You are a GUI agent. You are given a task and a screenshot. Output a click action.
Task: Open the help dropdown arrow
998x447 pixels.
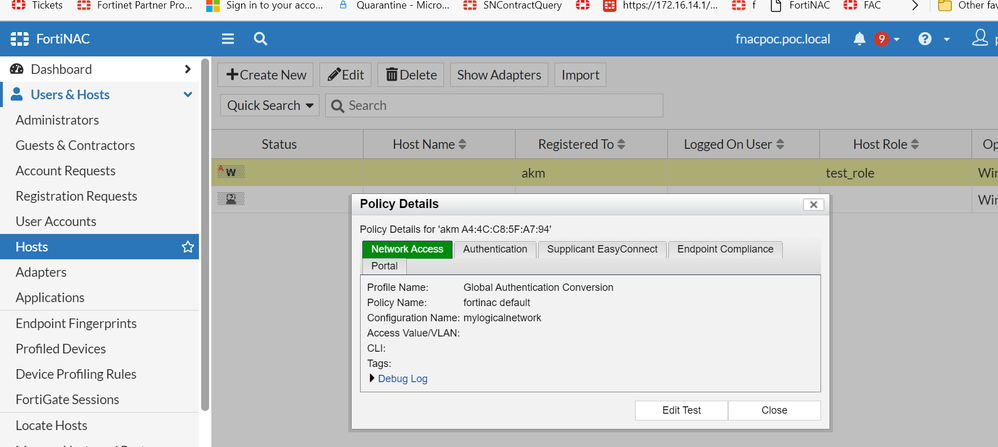(946, 39)
